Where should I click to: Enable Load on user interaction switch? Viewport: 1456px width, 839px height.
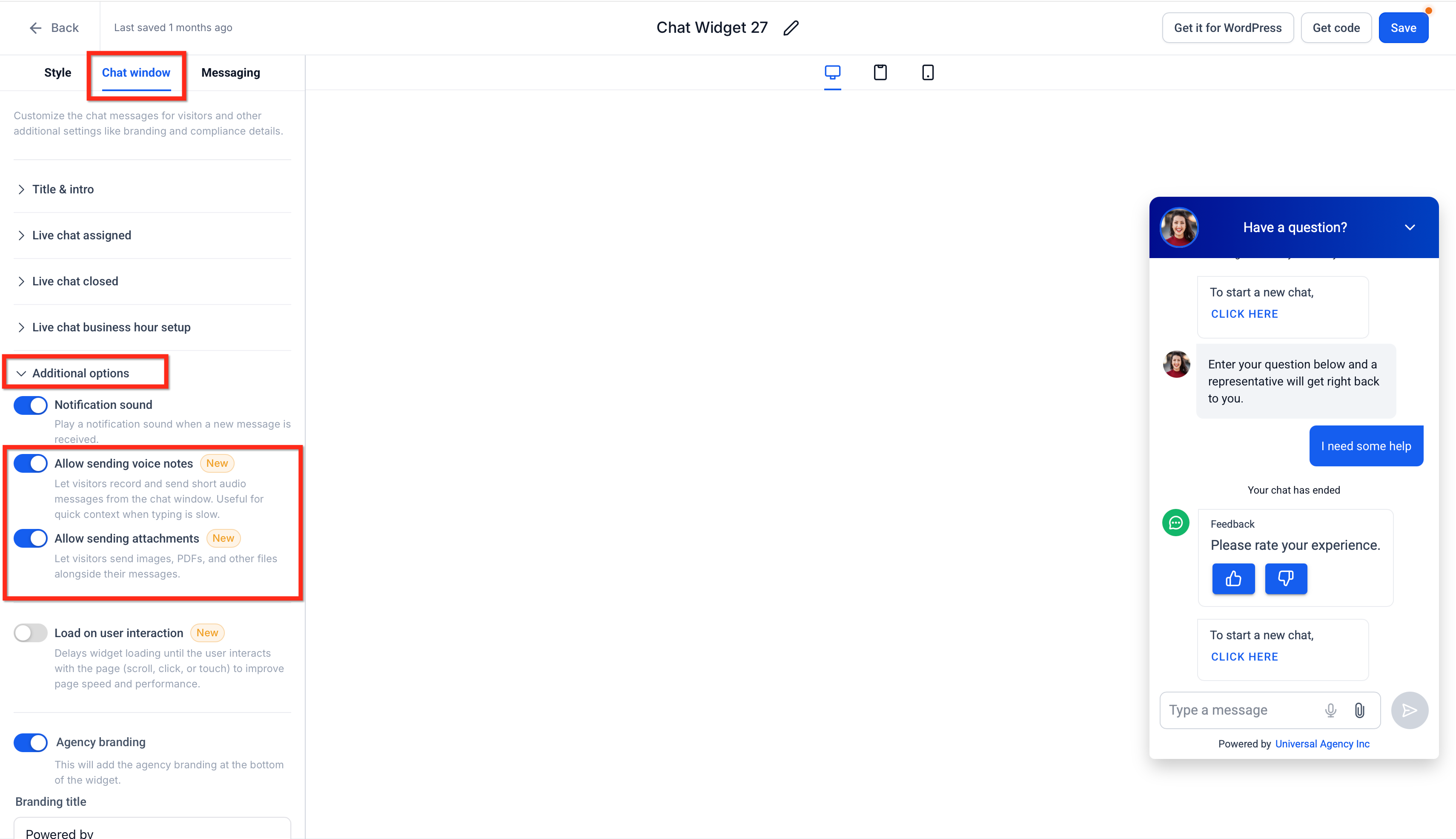31,633
